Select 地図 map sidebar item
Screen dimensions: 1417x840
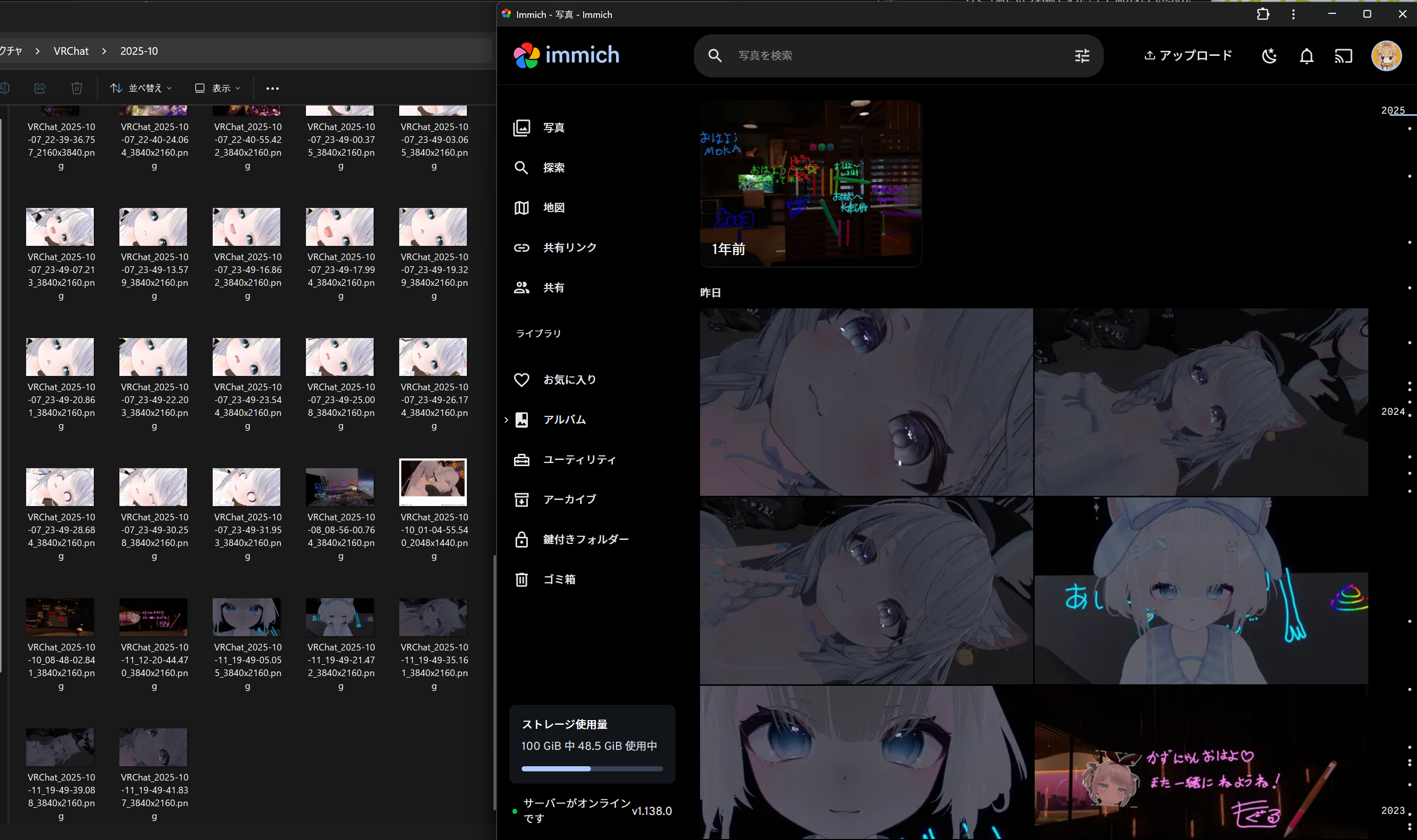(553, 207)
